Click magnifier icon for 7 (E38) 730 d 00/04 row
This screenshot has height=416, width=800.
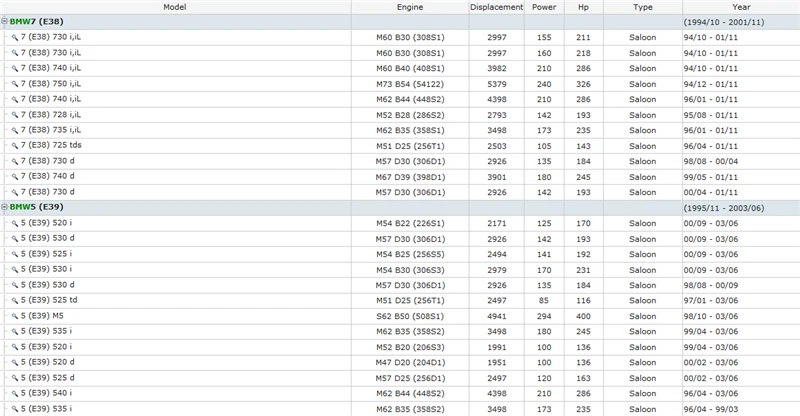click(15, 192)
